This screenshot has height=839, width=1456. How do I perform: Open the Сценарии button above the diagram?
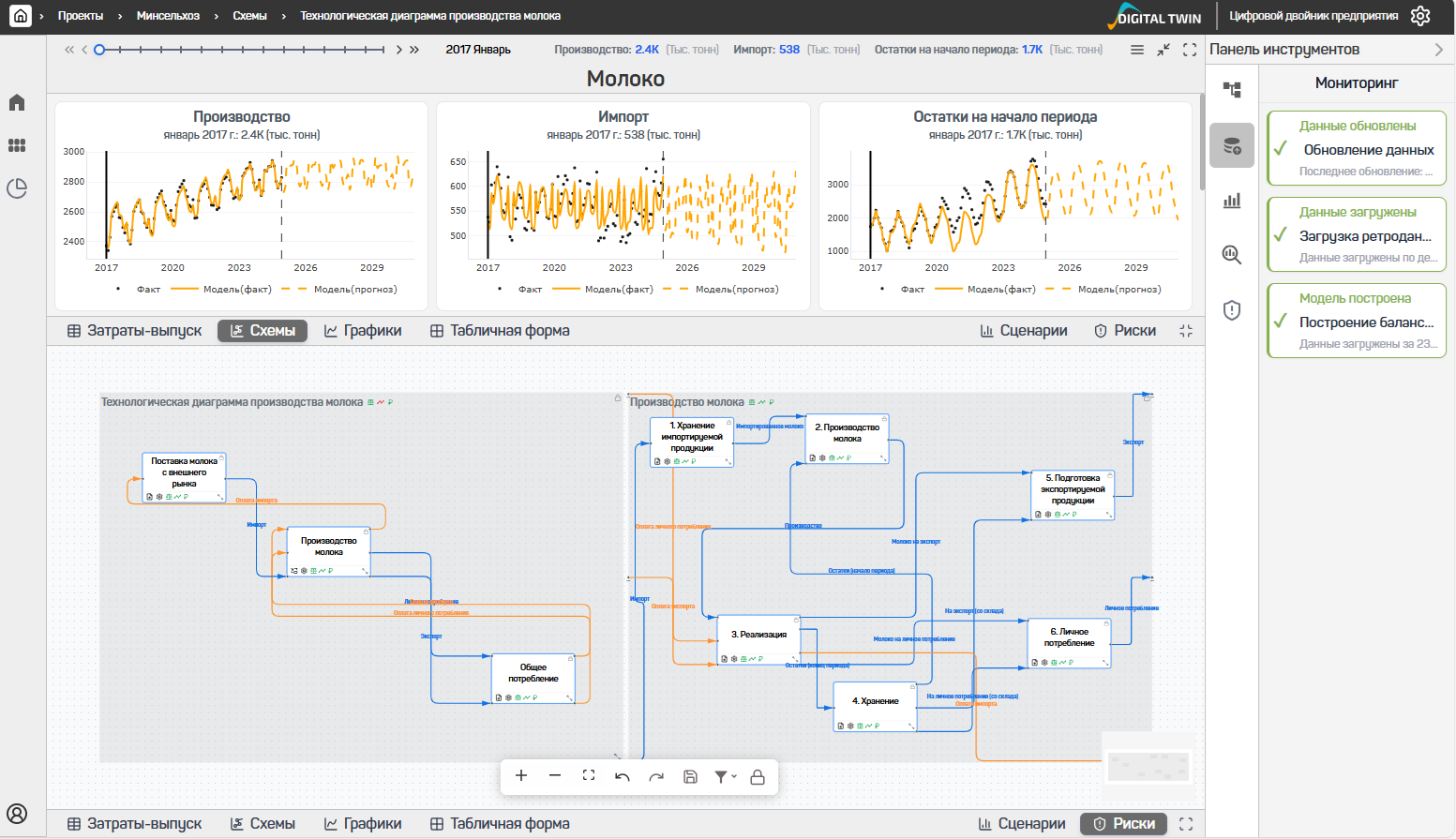(1024, 330)
